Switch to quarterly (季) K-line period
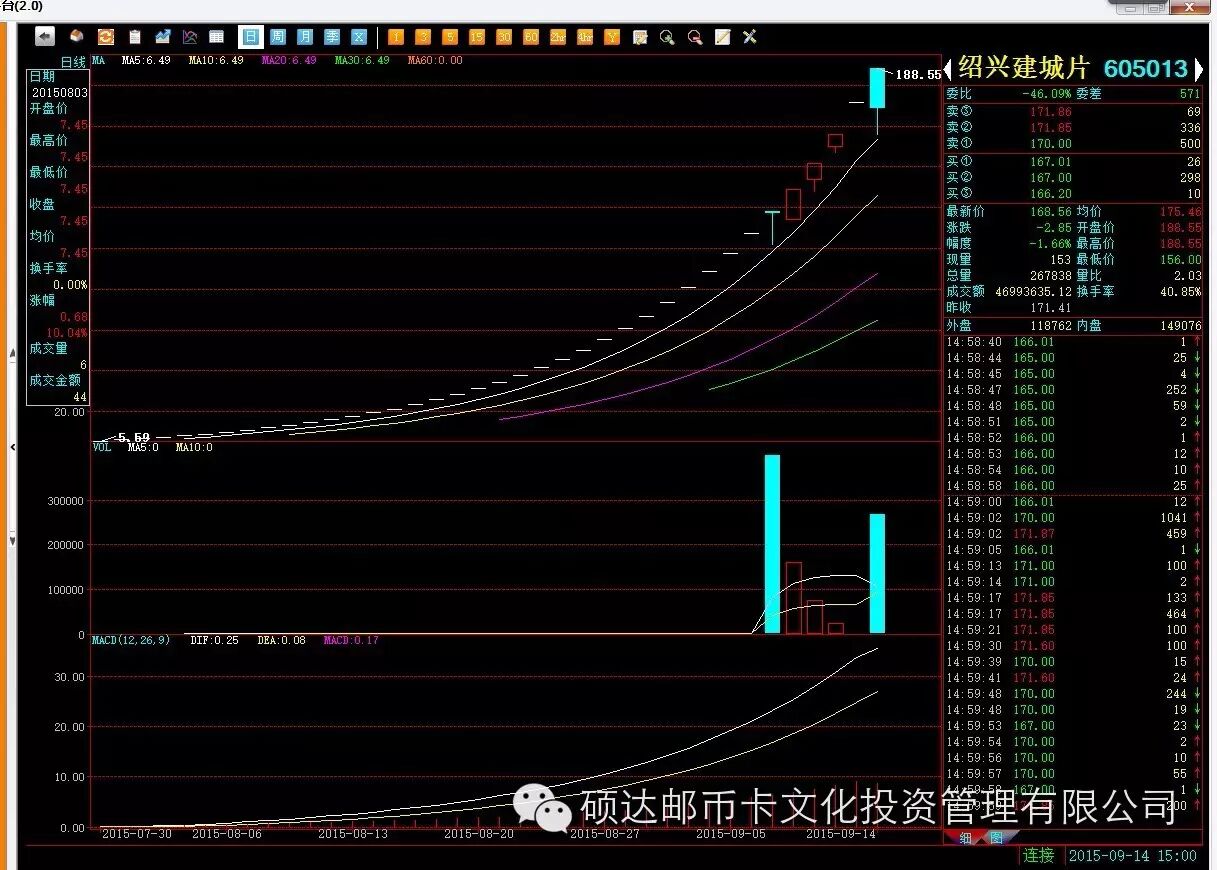The width and height of the screenshot is (1217, 870). point(331,37)
